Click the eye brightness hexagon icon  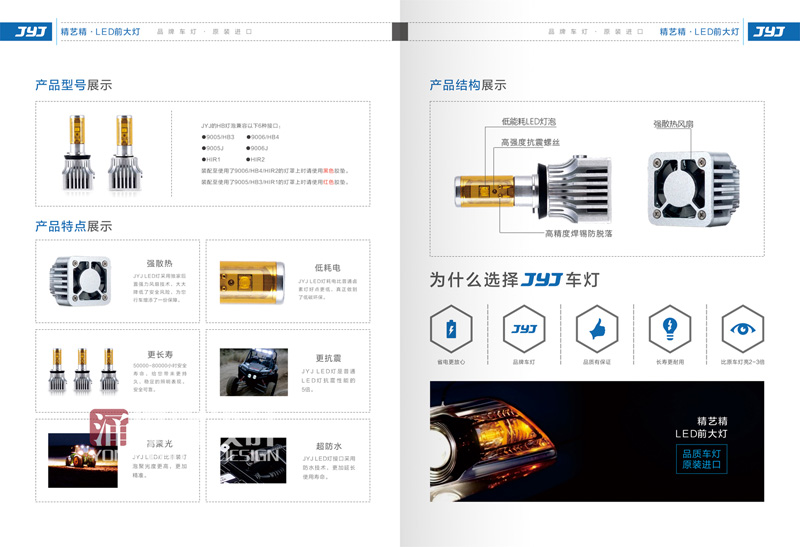742,329
